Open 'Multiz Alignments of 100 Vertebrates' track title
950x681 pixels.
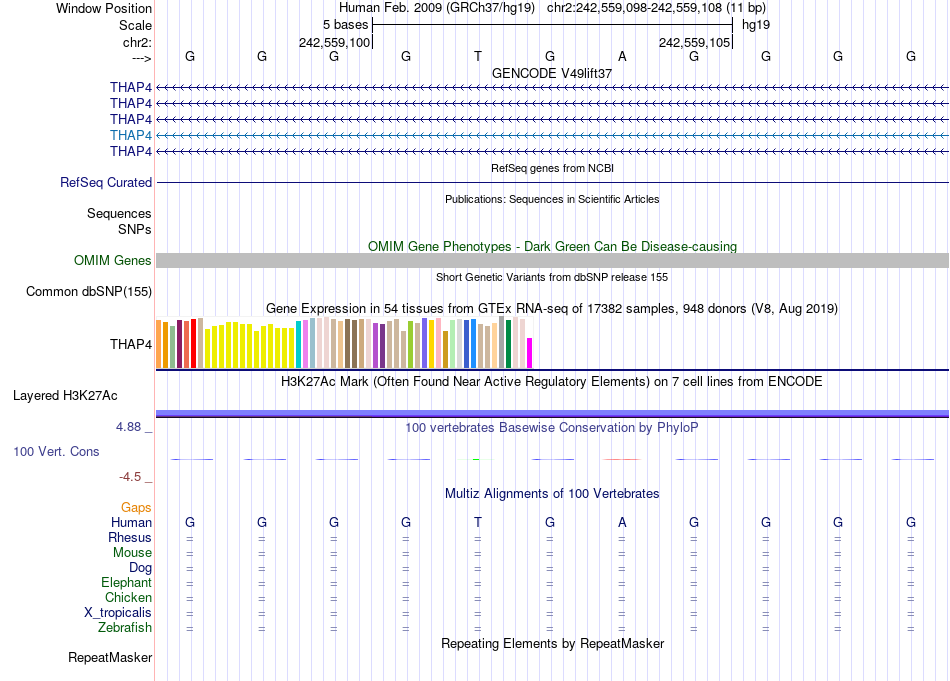(552, 494)
